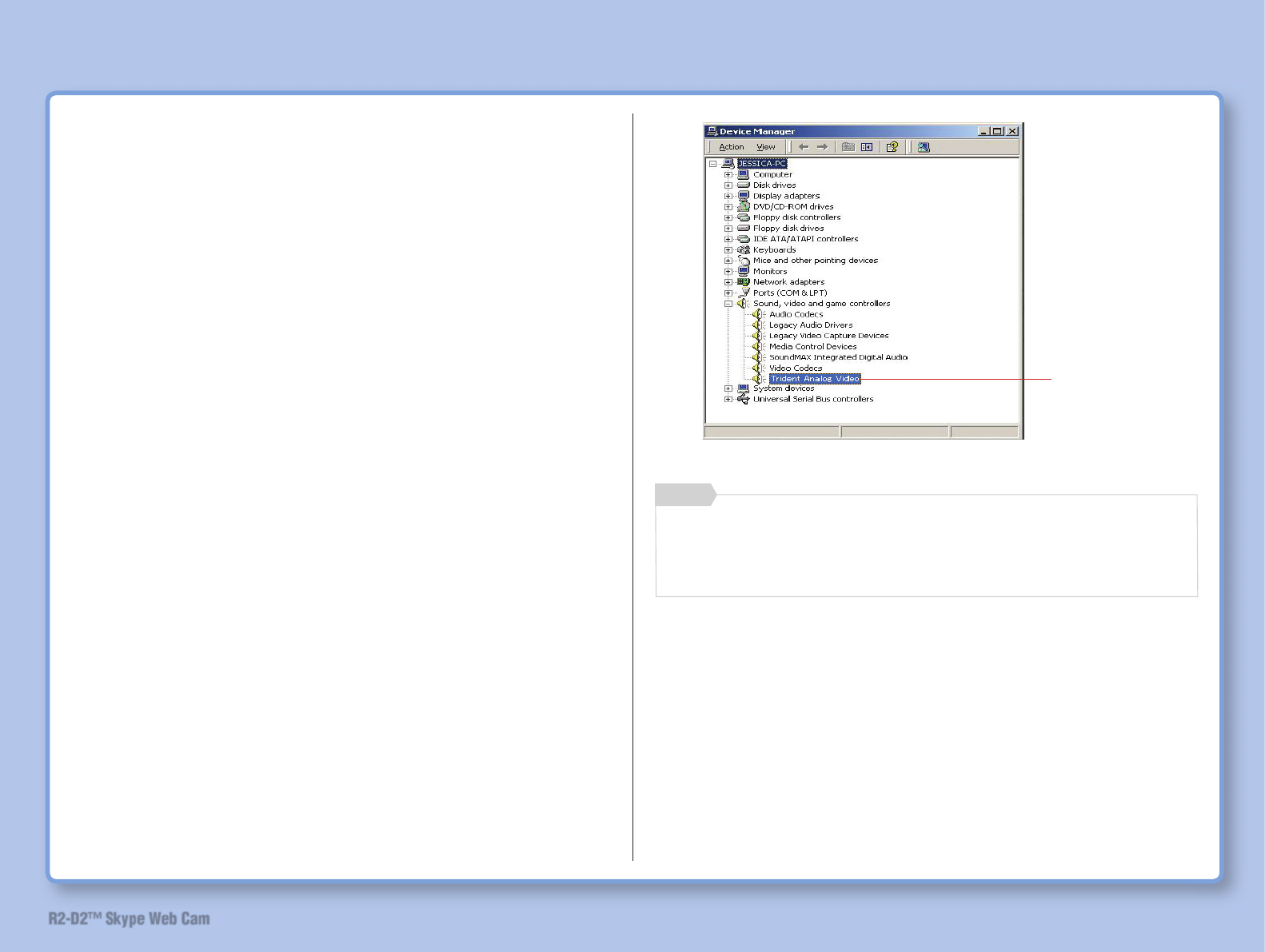Expand Universal Serial Bus controllers node
The height and width of the screenshot is (952, 1265).
728,399
